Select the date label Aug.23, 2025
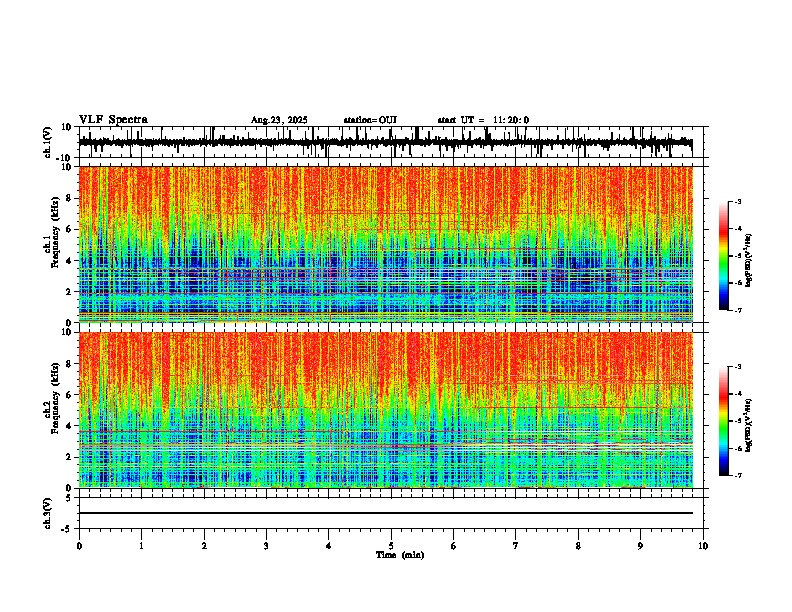The image size is (792, 612). coord(279,120)
